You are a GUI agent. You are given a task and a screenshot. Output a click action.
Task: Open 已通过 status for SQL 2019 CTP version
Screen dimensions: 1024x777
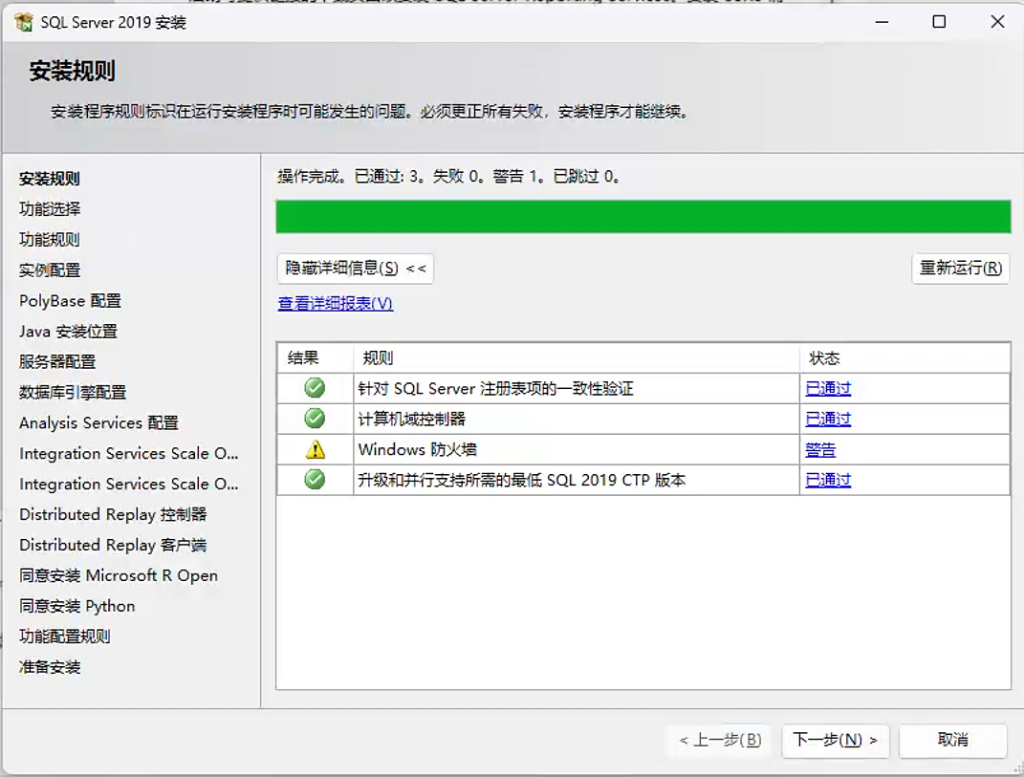pos(828,480)
